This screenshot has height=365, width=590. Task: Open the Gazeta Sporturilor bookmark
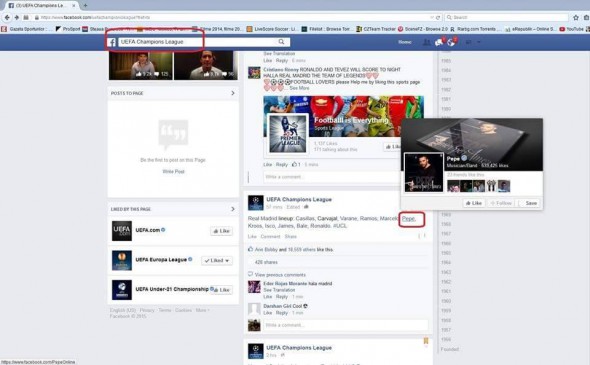25,29
